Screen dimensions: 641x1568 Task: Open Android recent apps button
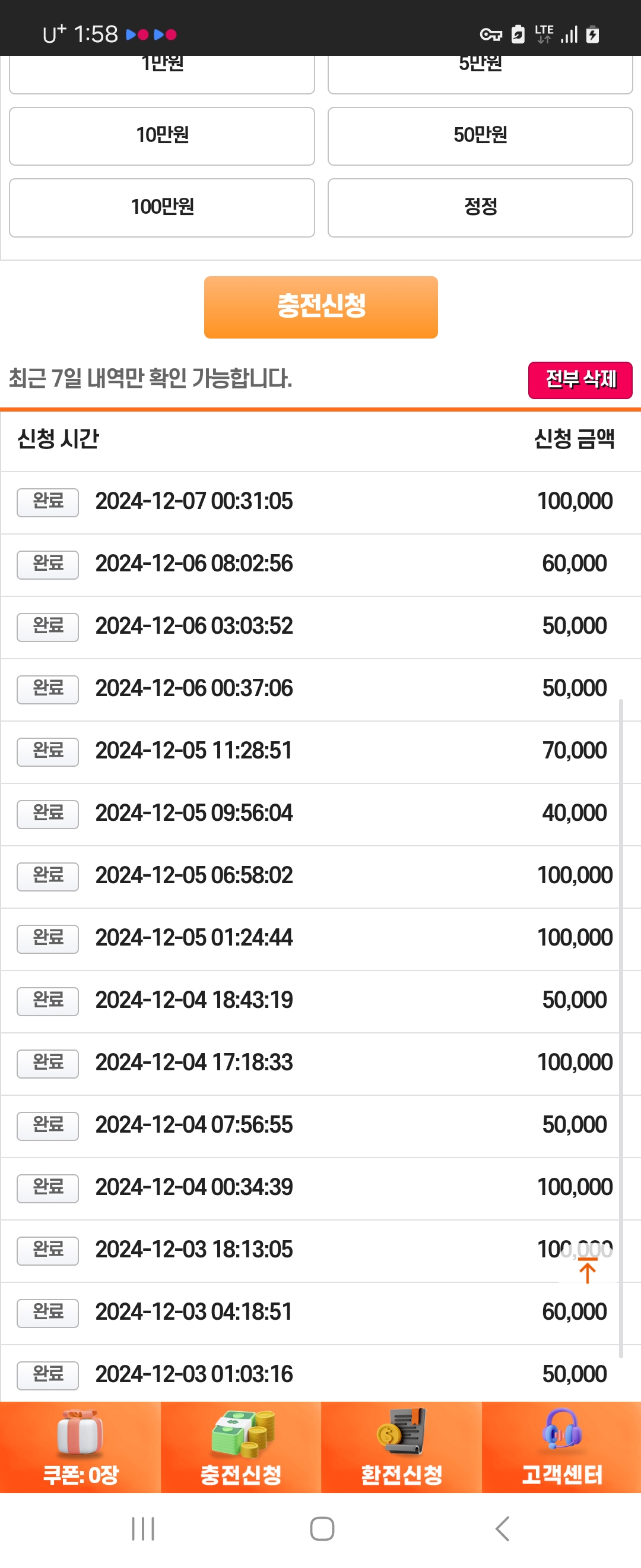(143, 1528)
